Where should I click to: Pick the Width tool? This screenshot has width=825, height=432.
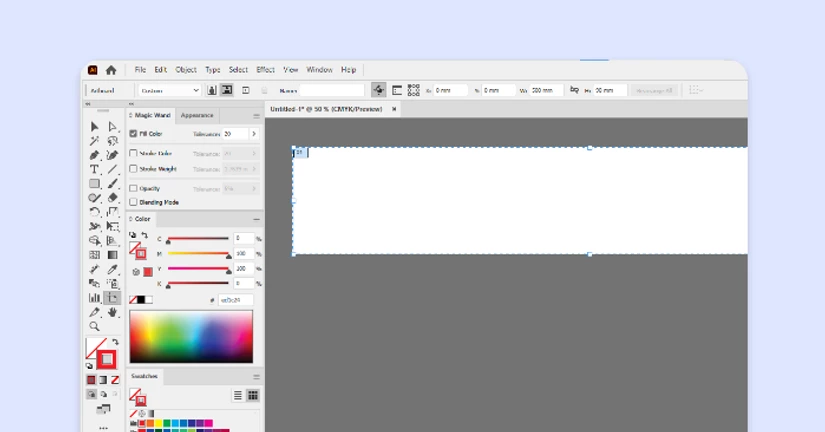pyautogui.click(x=94, y=226)
